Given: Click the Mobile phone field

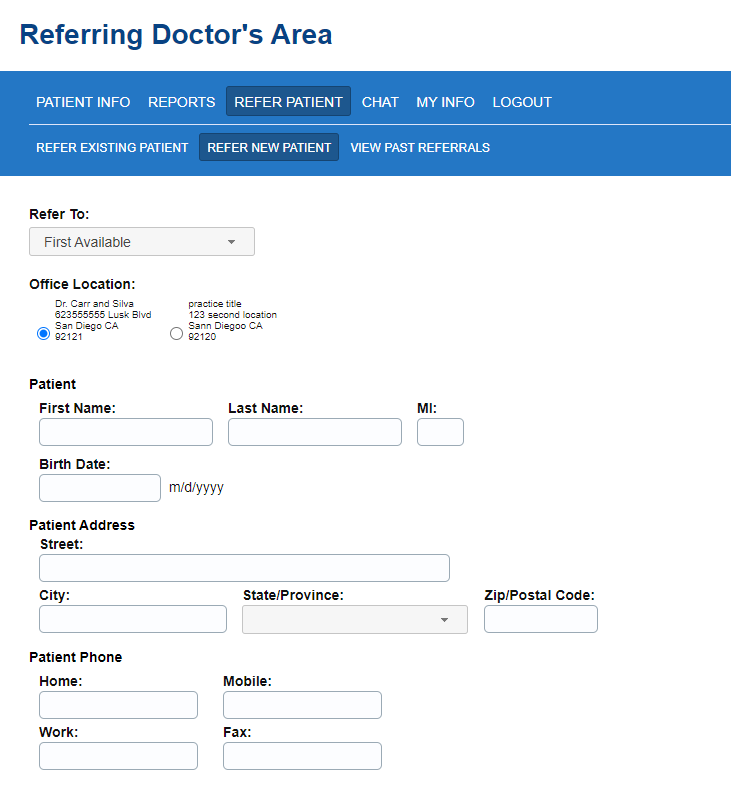Looking at the screenshot, I should [302, 705].
